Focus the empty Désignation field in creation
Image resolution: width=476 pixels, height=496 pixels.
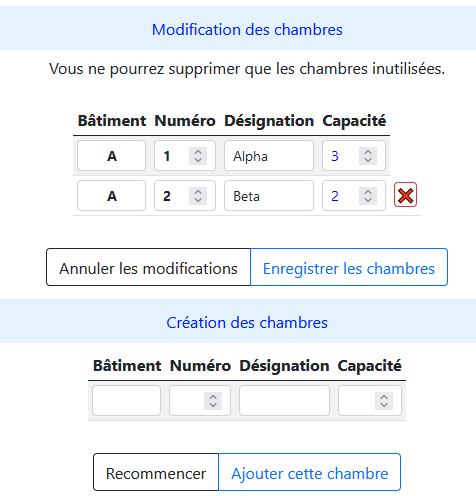click(x=284, y=401)
